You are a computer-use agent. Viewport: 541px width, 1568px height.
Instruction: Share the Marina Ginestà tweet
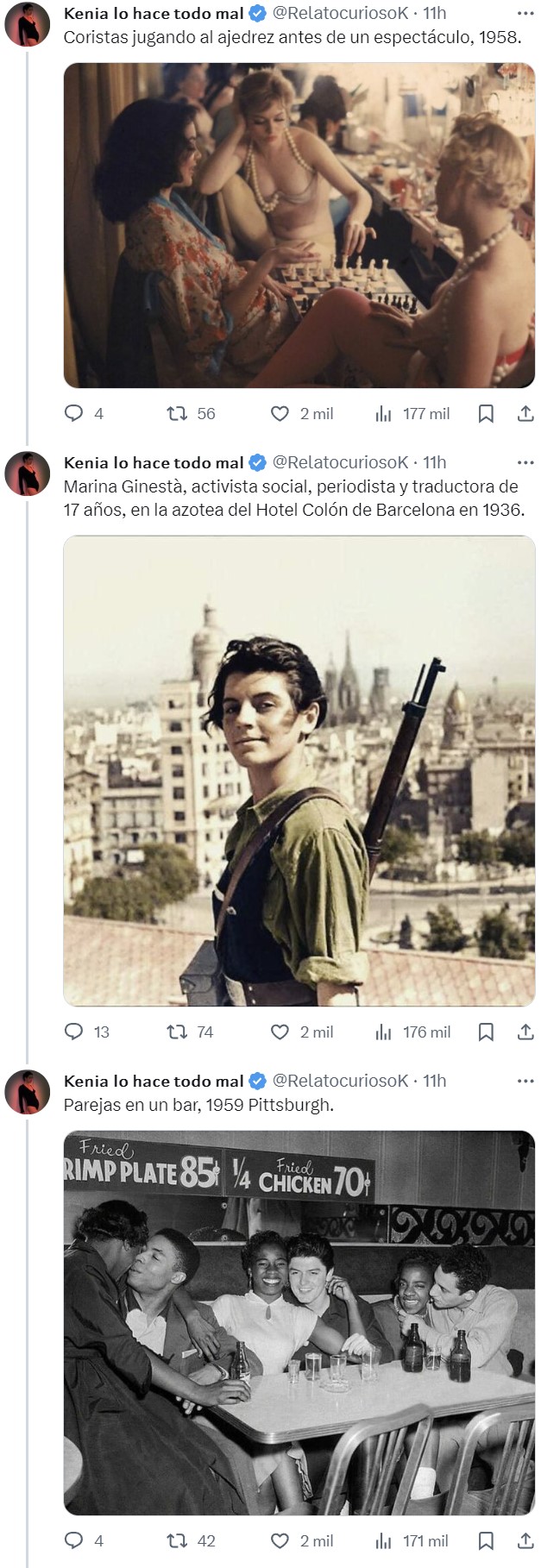point(525,1032)
